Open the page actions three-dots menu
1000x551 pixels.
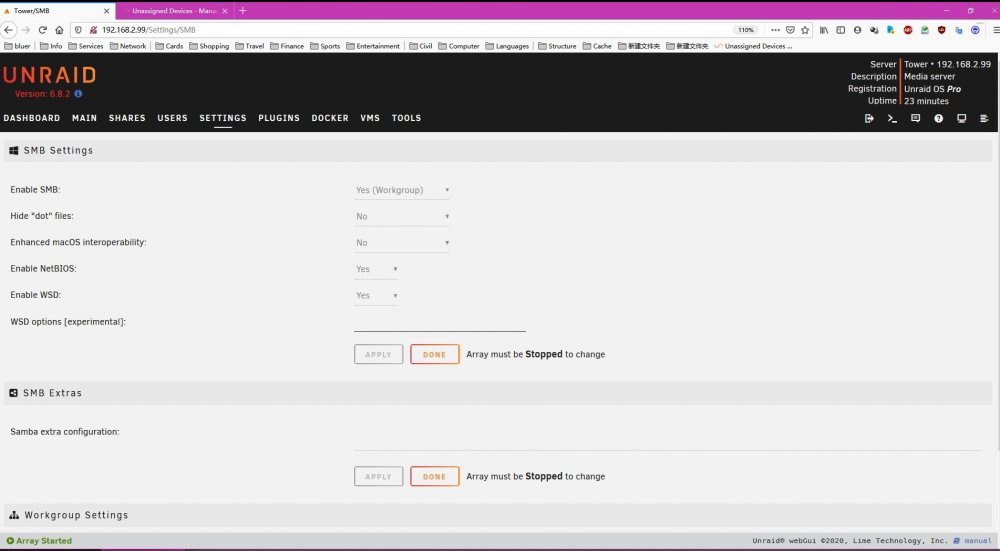(x=776, y=30)
